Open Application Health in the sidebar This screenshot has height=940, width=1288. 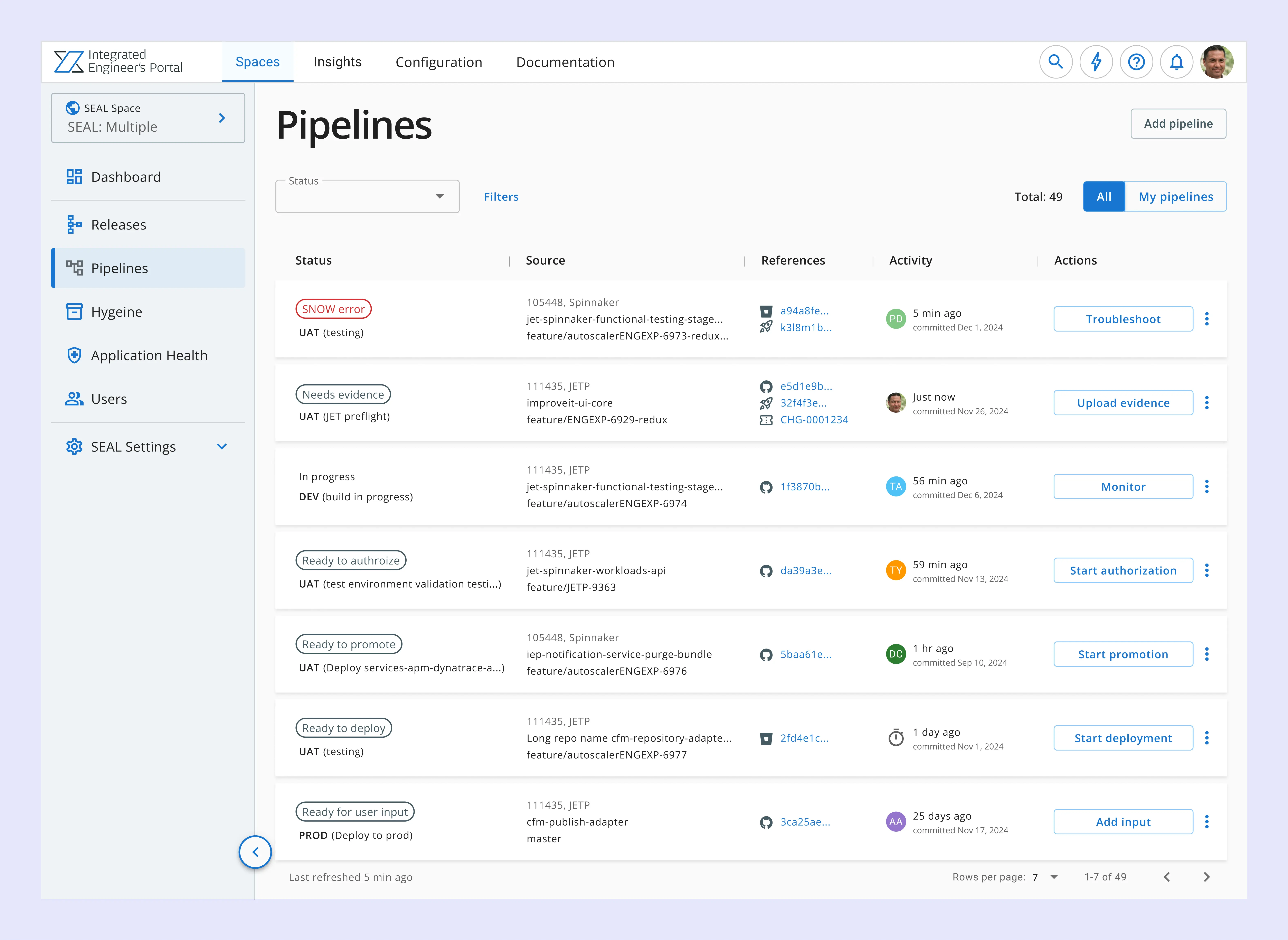(148, 356)
